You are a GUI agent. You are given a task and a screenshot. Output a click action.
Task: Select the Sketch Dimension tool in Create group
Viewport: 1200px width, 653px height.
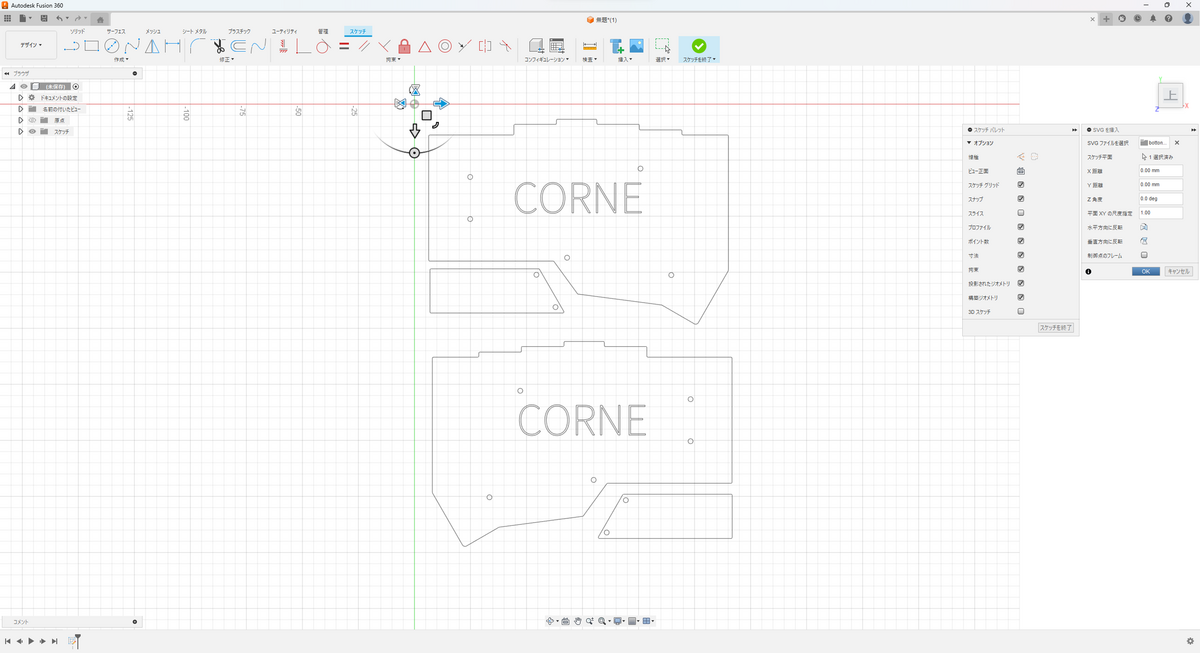[x=172, y=46]
